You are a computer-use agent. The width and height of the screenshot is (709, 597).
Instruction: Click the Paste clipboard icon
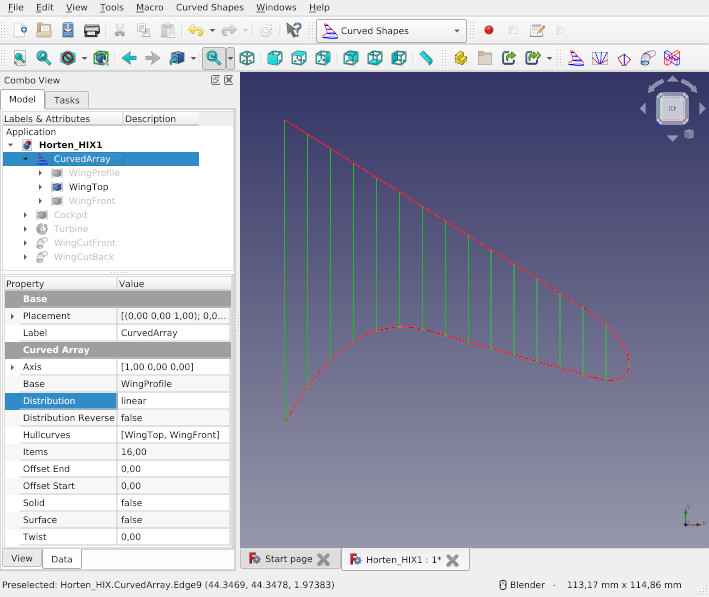pos(168,30)
